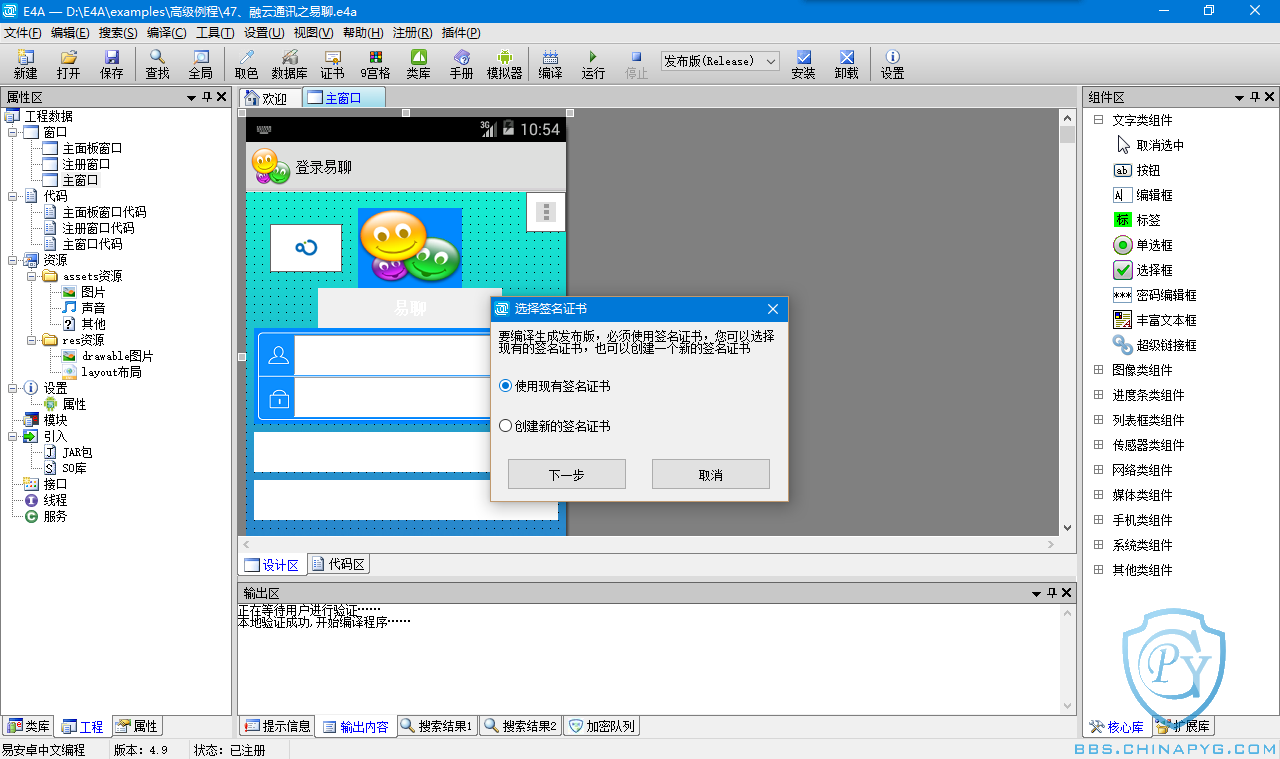Collapse the 资源 tree node
This screenshot has height=759, width=1280.
click(13, 260)
